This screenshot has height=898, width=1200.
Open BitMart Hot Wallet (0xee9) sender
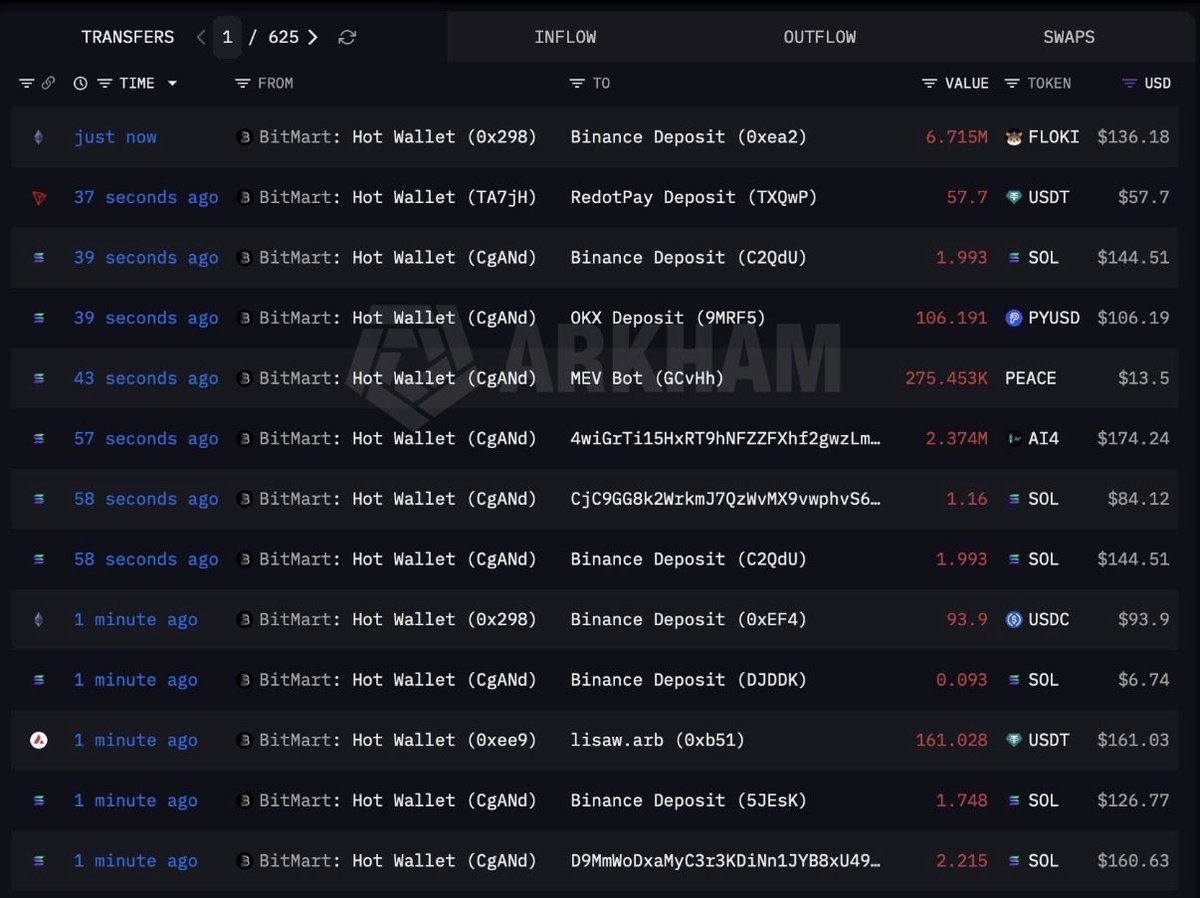click(x=398, y=740)
